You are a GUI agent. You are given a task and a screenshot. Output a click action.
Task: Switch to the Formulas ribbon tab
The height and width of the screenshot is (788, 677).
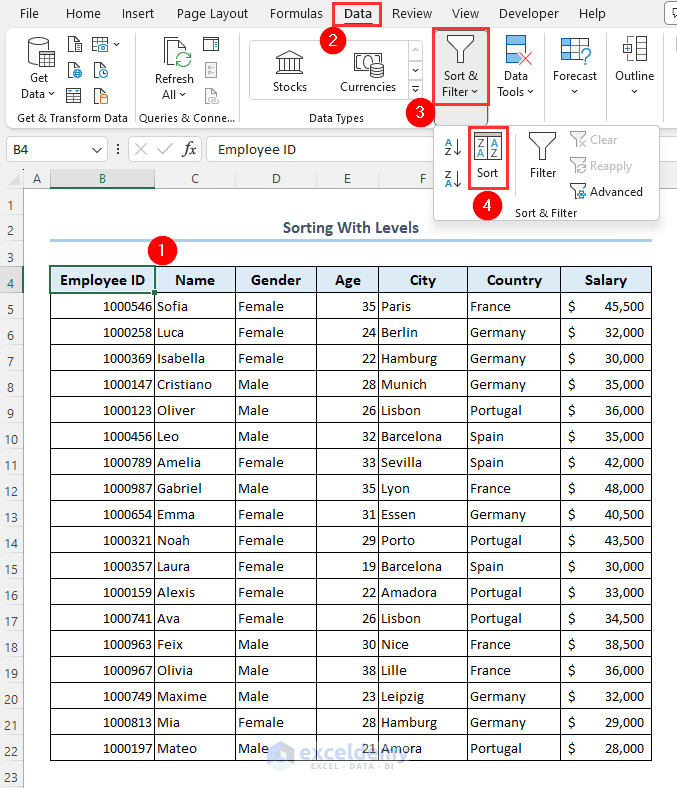pyautogui.click(x=296, y=14)
